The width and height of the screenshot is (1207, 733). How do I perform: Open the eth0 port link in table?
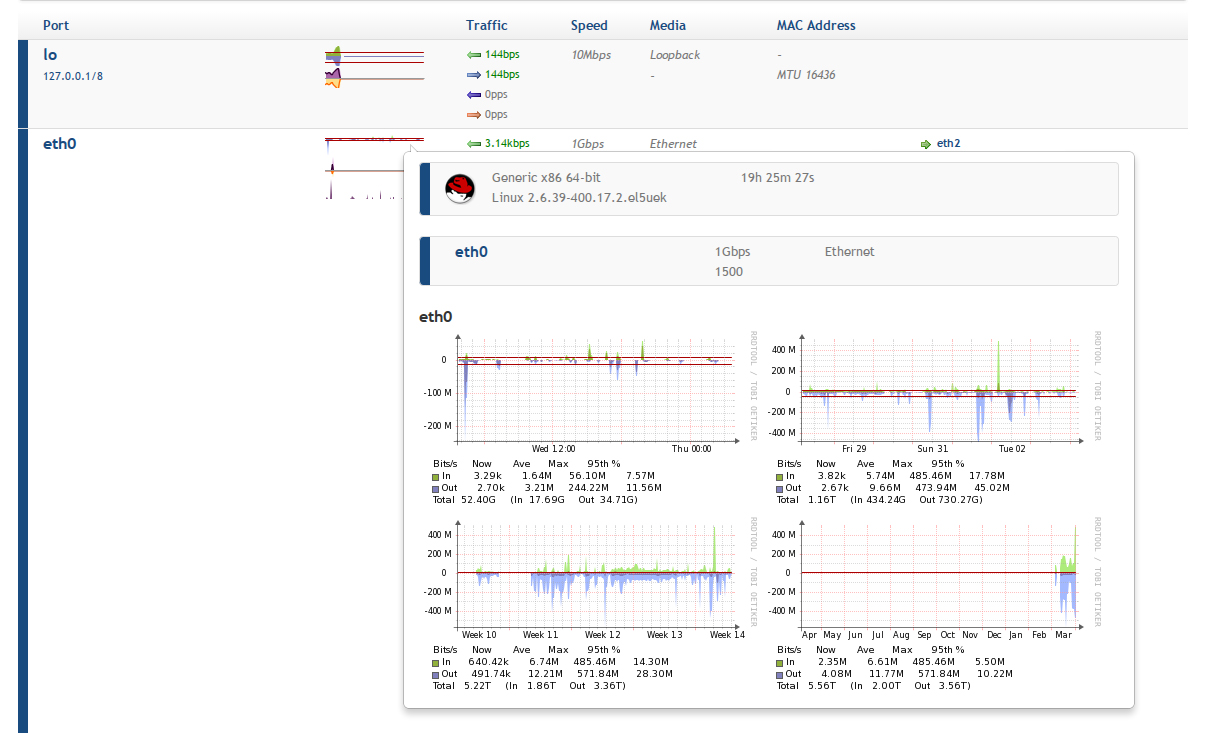[60, 144]
